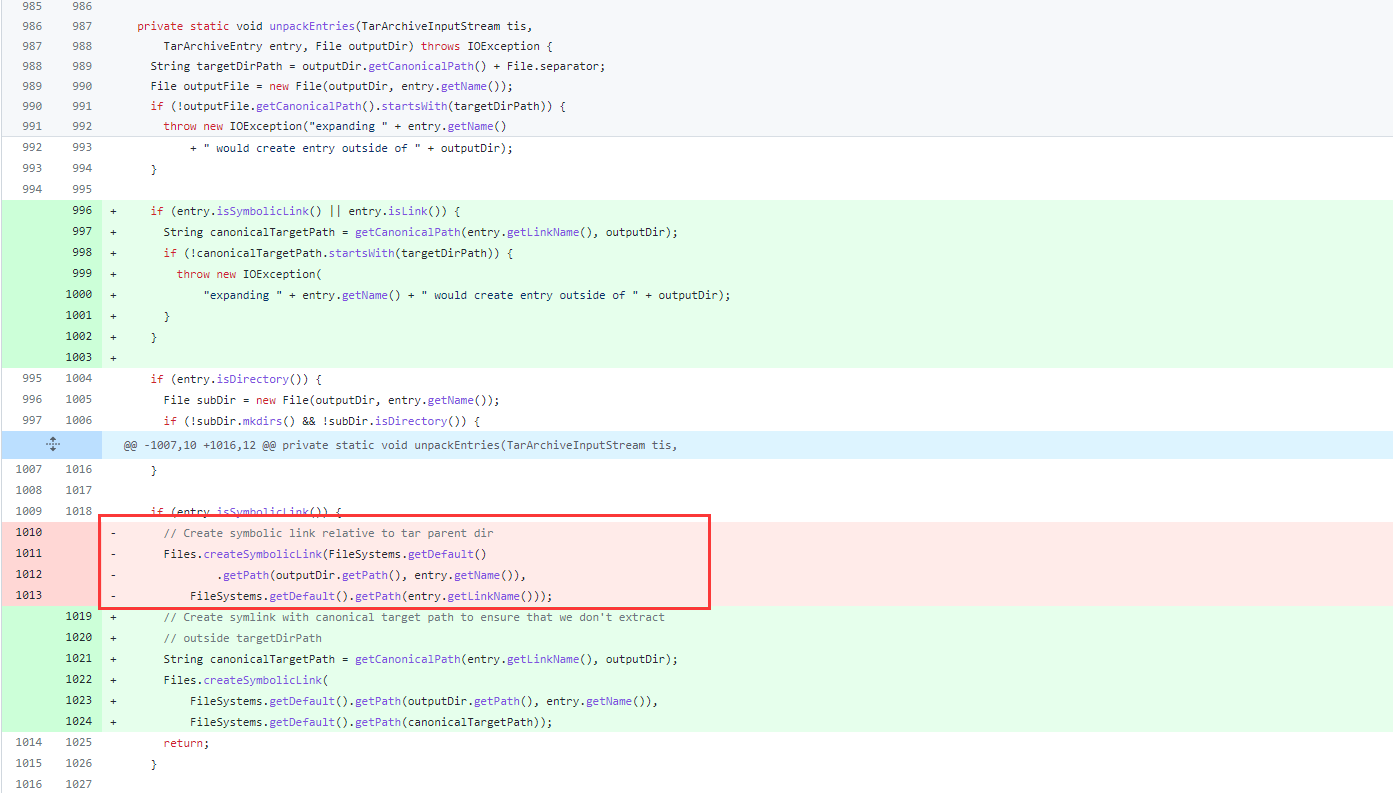
Task: Click 'if (!outputFile.getCanonicalPath().startsWith' line
Action: click(358, 106)
